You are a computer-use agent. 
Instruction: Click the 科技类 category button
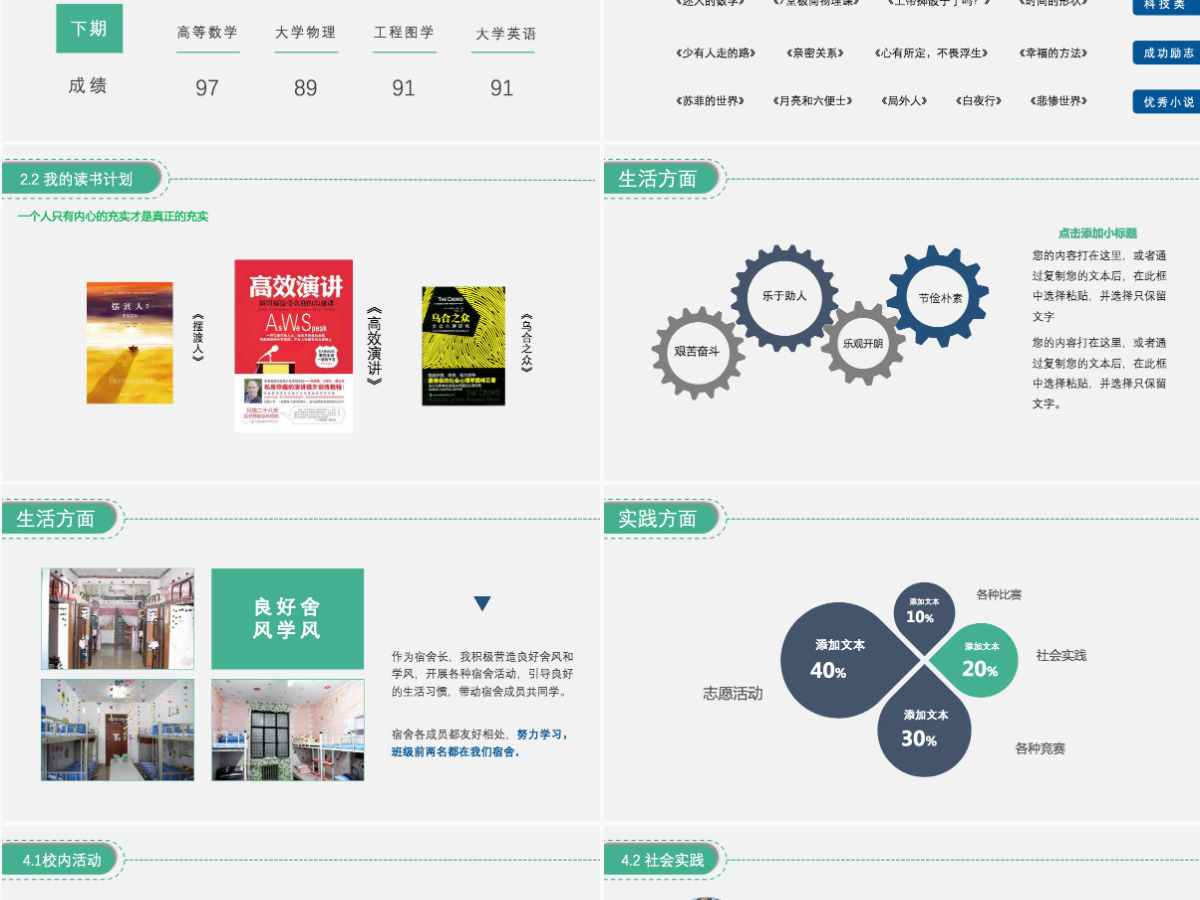[x=1166, y=5]
